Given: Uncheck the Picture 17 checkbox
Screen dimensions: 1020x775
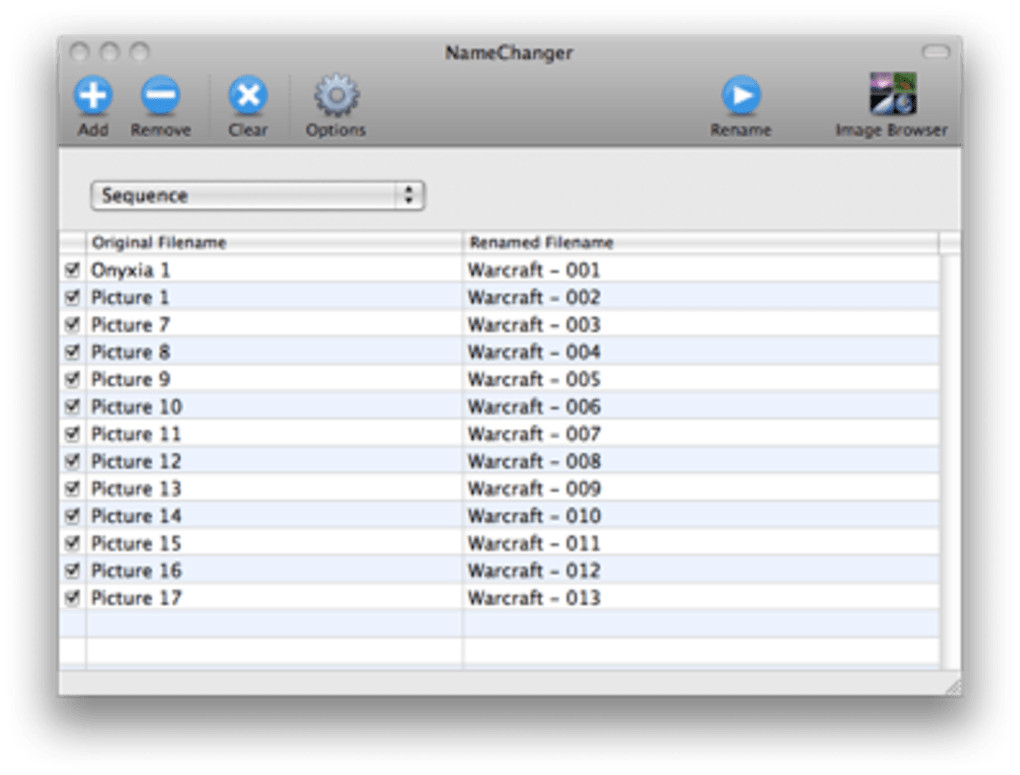Looking at the screenshot, I should (x=72, y=597).
